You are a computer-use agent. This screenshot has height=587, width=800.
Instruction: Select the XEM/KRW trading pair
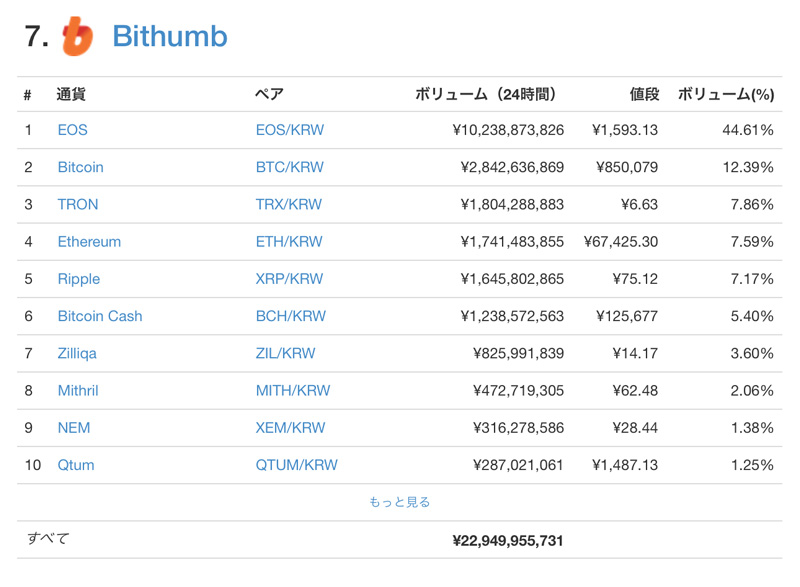tap(290, 428)
